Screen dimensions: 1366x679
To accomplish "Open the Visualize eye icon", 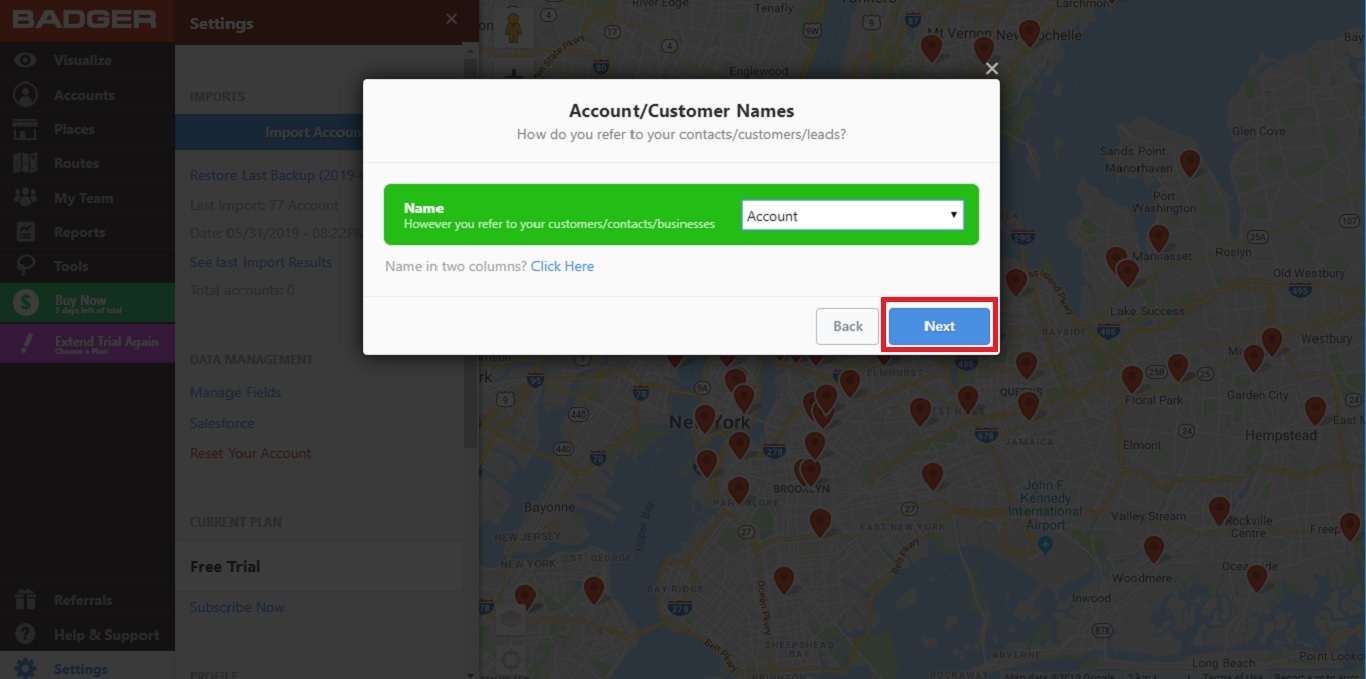I will click(x=25, y=60).
